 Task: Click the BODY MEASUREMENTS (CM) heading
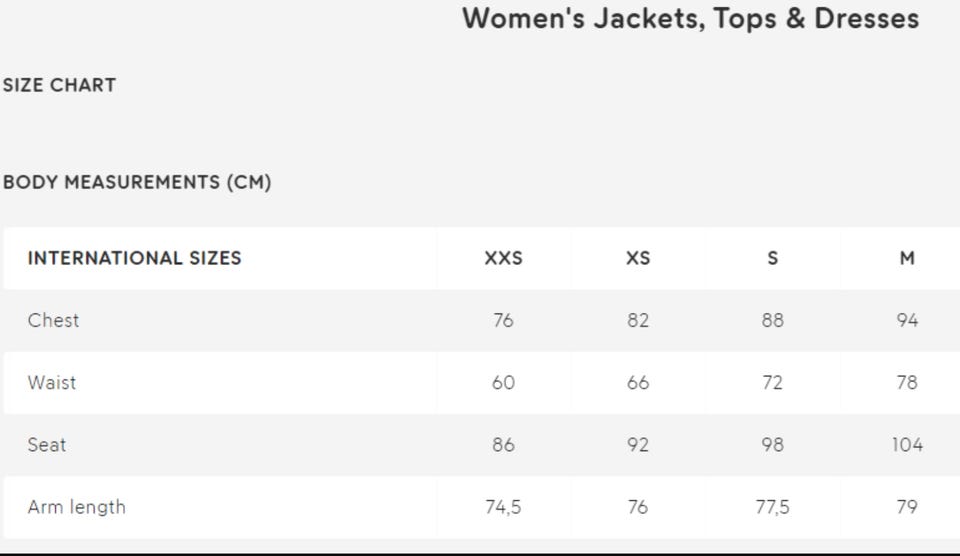coord(137,182)
